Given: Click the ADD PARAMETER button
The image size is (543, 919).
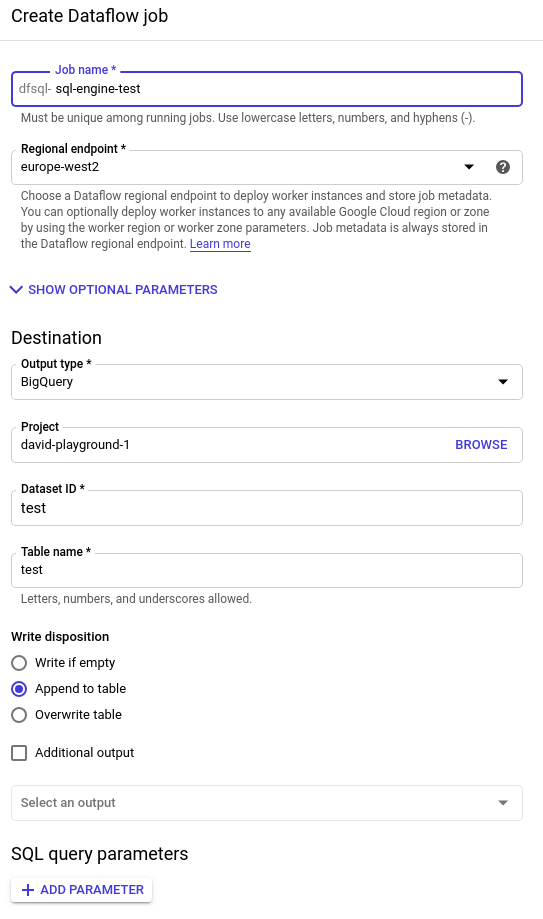Looking at the screenshot, I should point(82,890).
